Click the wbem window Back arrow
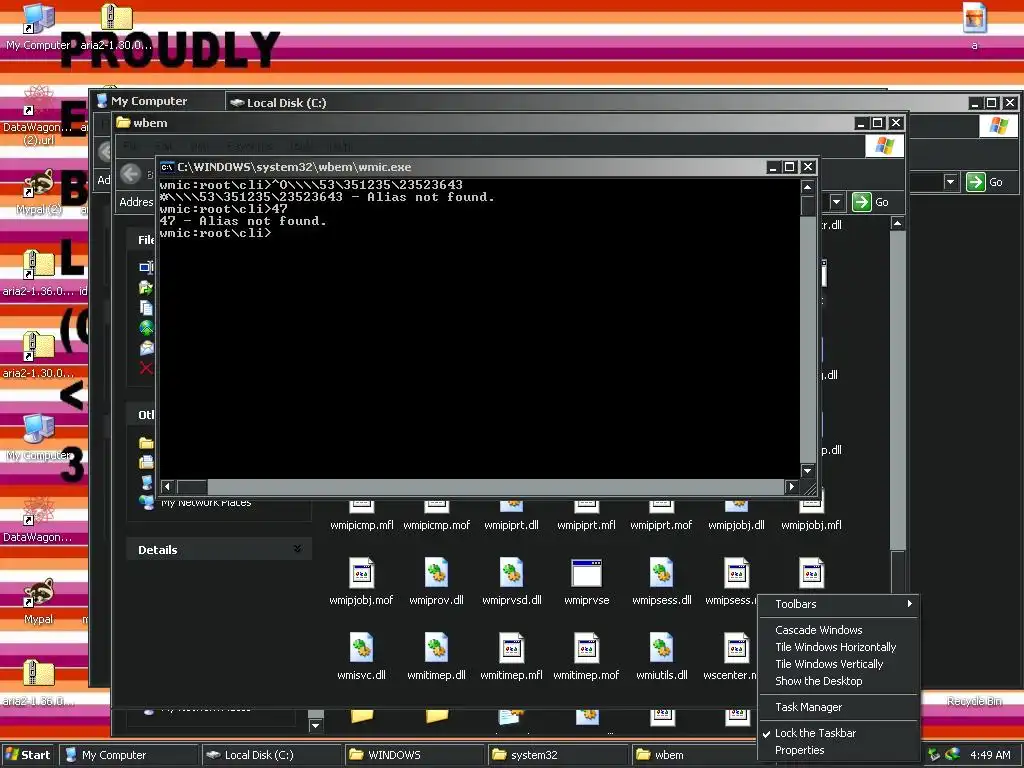1024x768 pixels. click(x=131, y=174)
